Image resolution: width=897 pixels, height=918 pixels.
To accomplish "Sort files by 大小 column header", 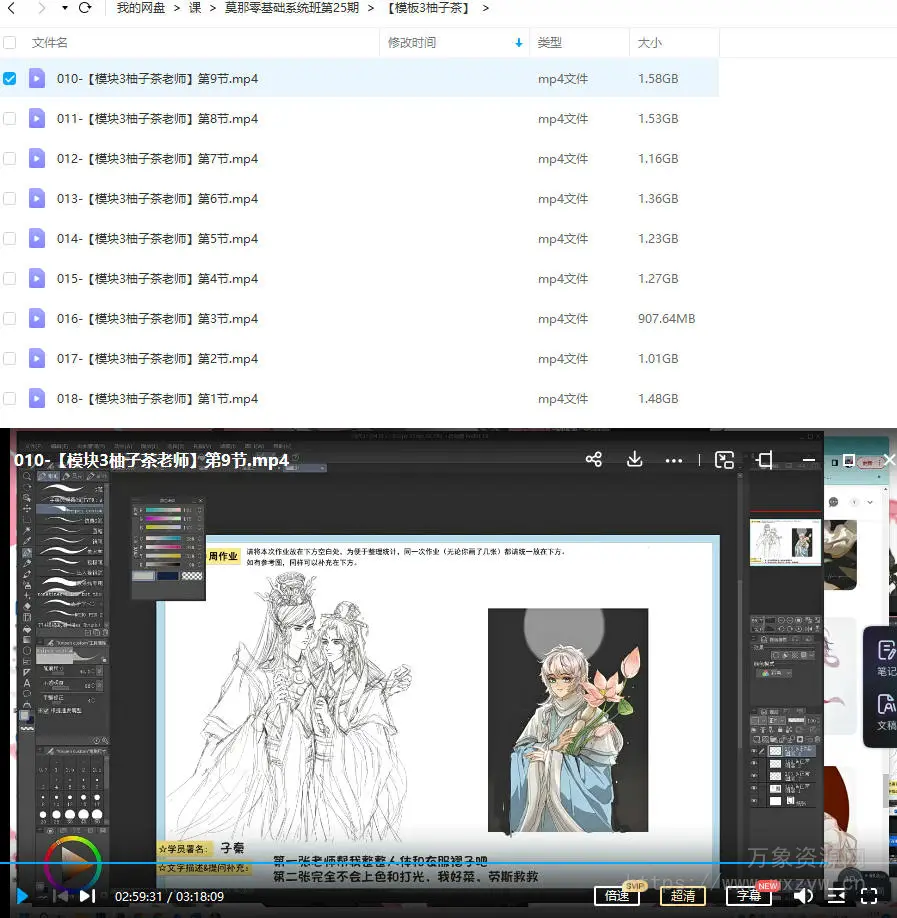I will pos(650,43).
